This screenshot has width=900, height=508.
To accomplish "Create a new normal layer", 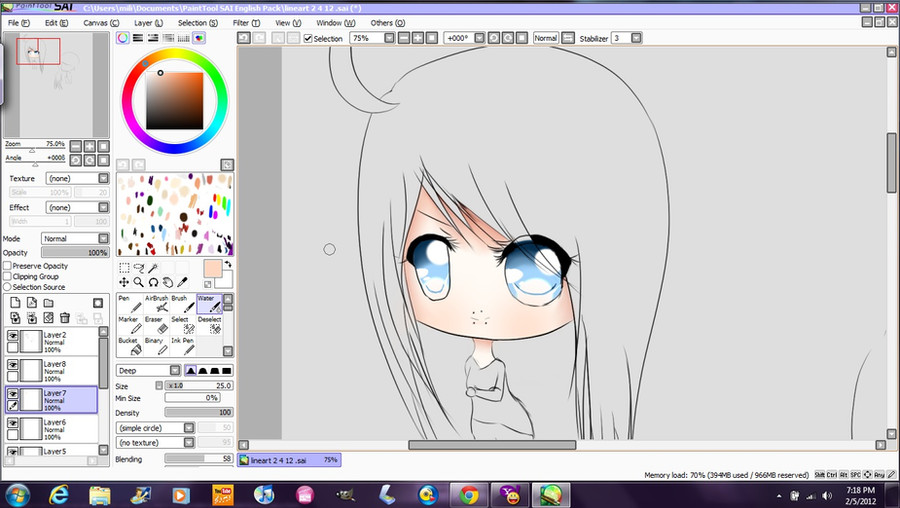I will 15,303.
